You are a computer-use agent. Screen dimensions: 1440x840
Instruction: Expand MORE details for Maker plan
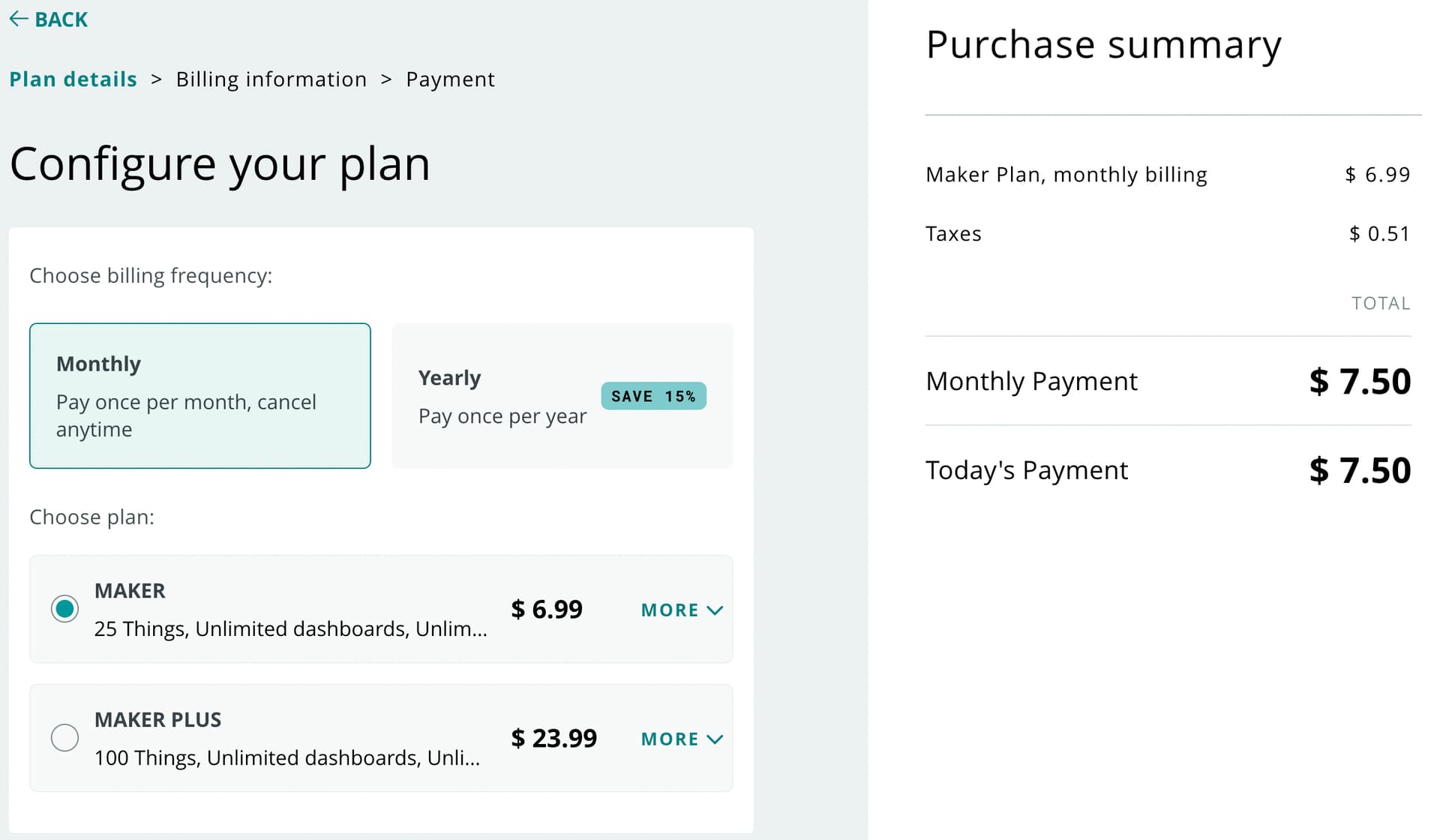pyautogui.click(x=670, y=610)
